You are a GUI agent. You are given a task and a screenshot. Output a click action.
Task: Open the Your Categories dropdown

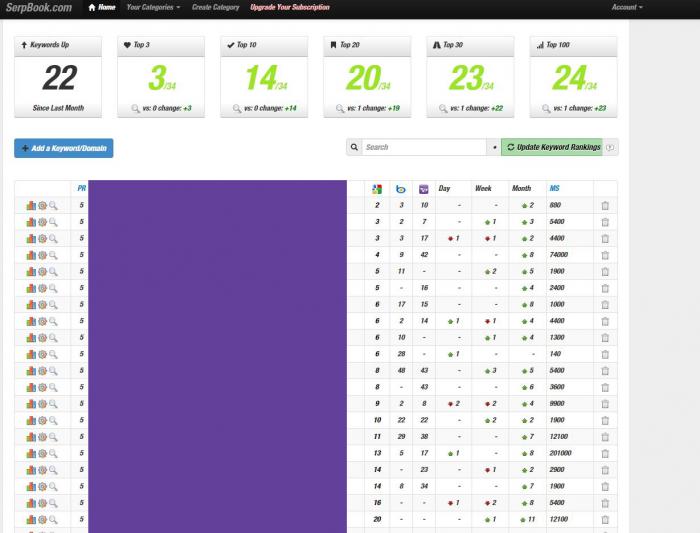[x=153, y=7]
